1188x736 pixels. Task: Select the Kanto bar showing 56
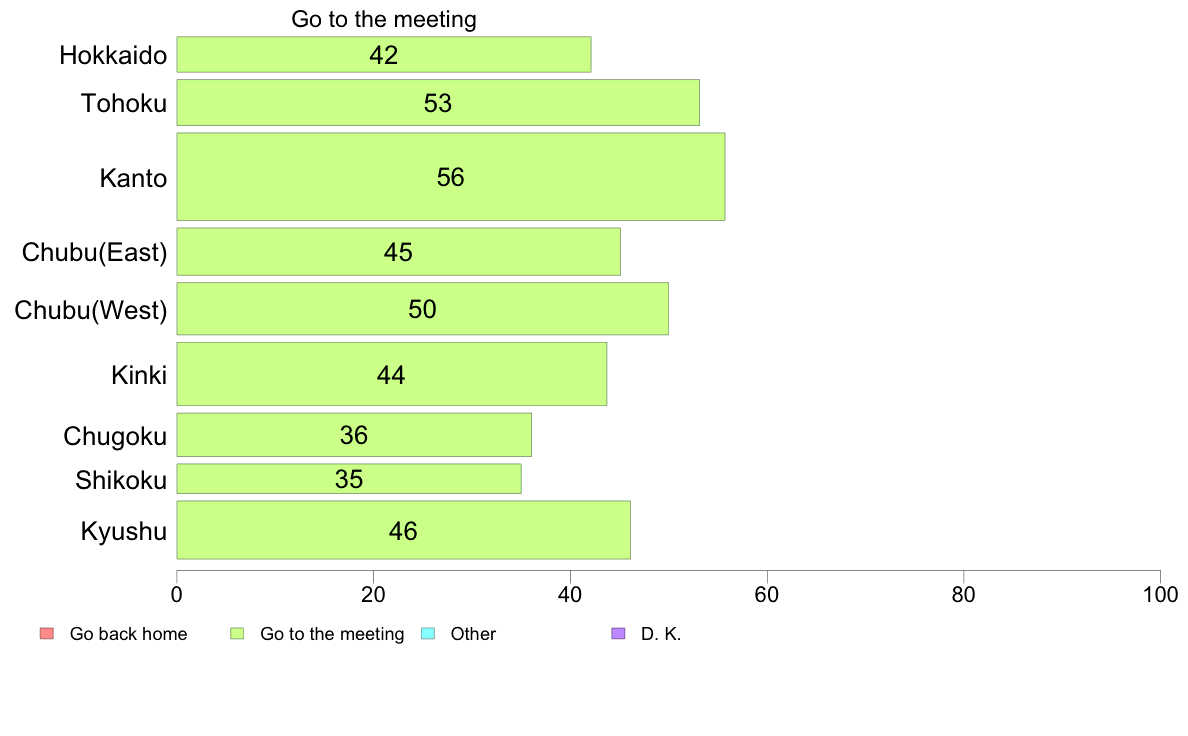pyautogui.click(x=451, y=177)
